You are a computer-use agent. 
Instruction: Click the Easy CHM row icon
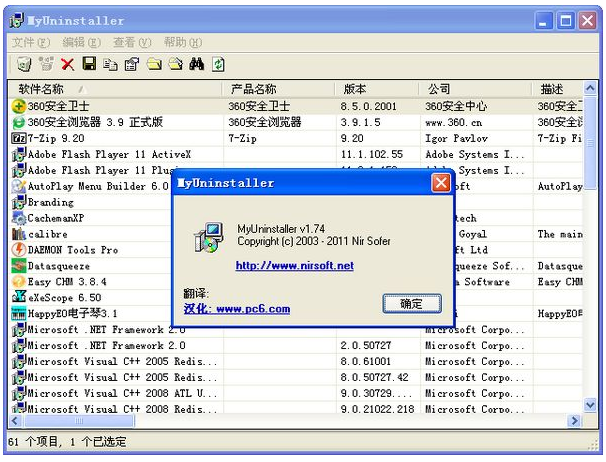(x=19, y=282)
